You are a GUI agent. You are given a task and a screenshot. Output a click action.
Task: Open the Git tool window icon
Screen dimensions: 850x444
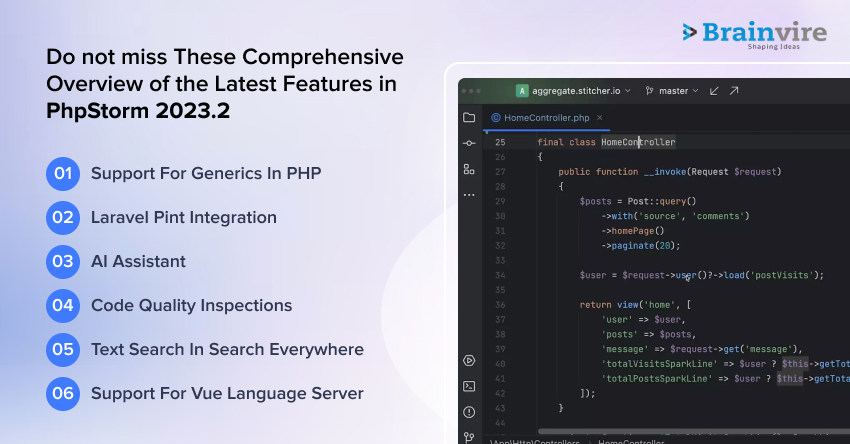[469, 436]
